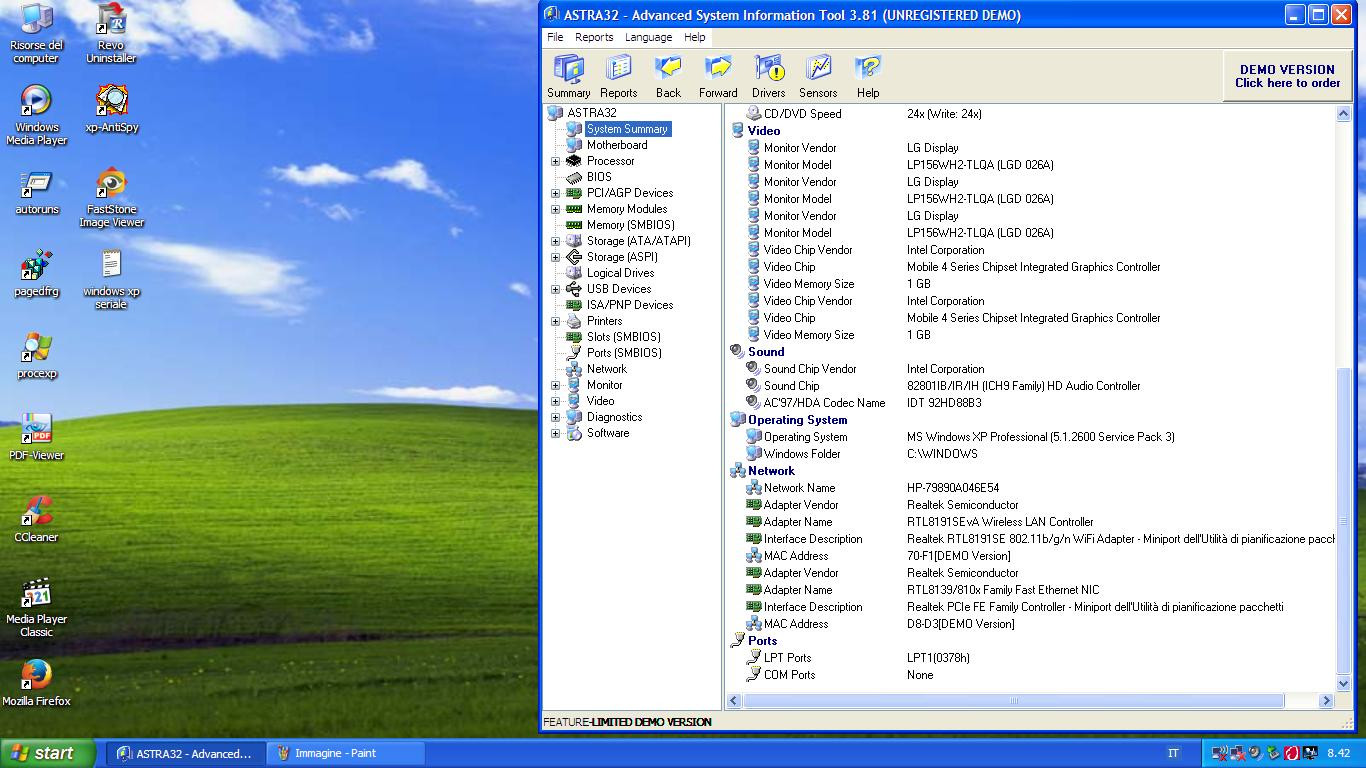Click the Demo Version order button

pos(1287,76)
